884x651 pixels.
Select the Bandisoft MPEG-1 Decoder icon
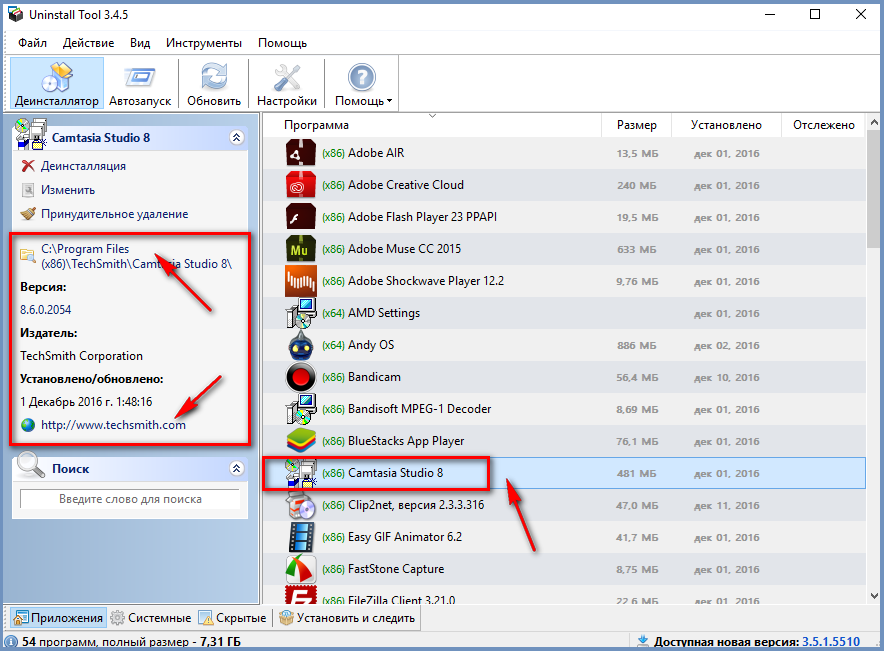[300, 409]
